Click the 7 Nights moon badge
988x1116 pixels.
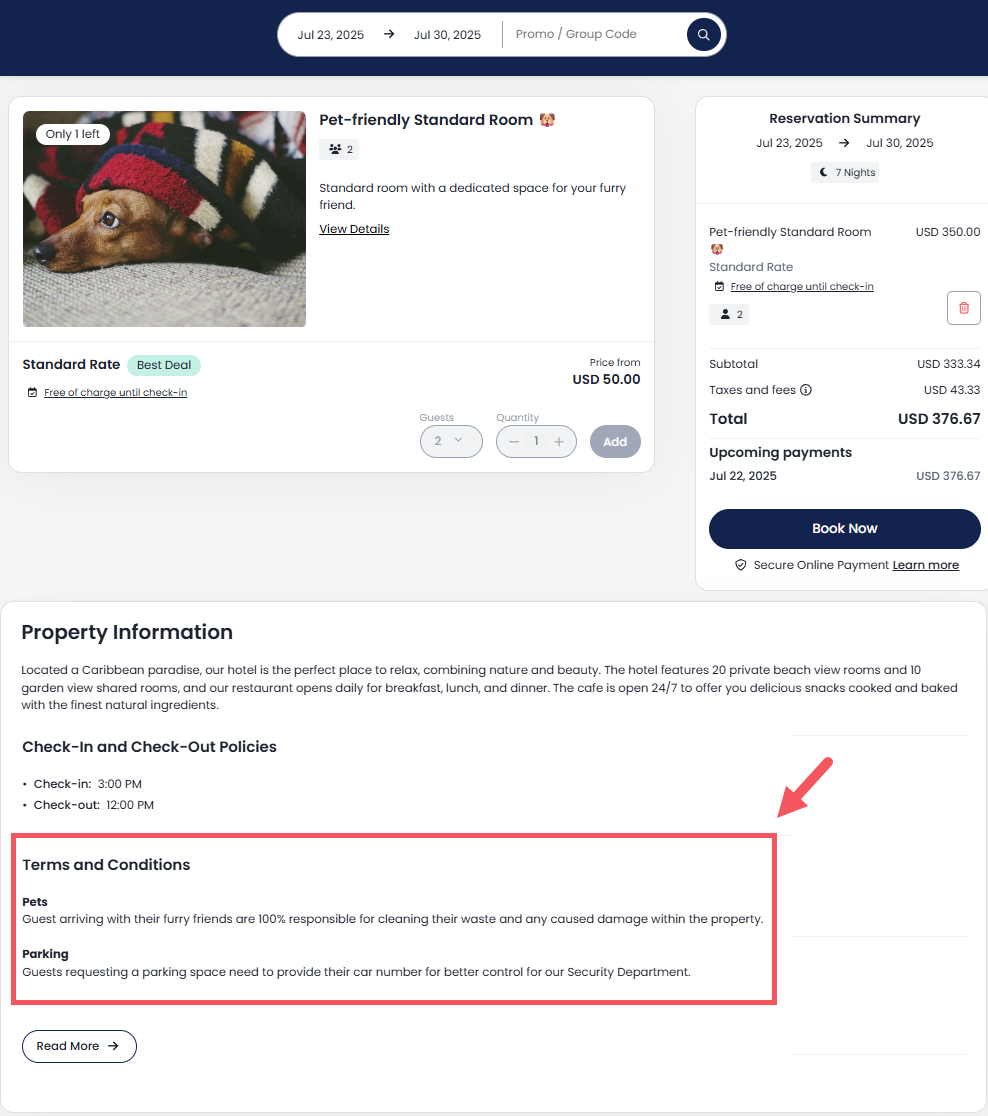(845, 172)
